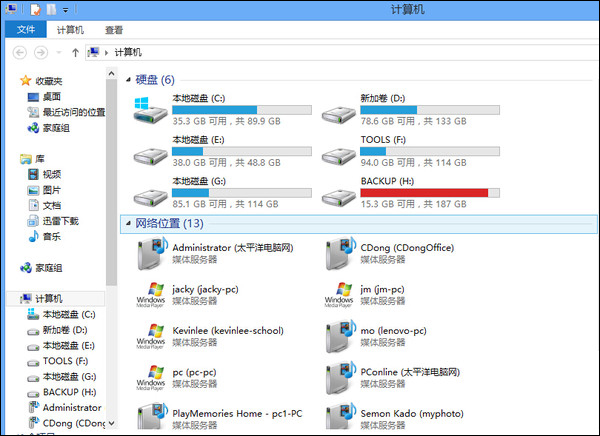Viewport: 600px width, 436px height.
Task: Click the navigation pane scroll down arrow
Action: pos(111,423)
